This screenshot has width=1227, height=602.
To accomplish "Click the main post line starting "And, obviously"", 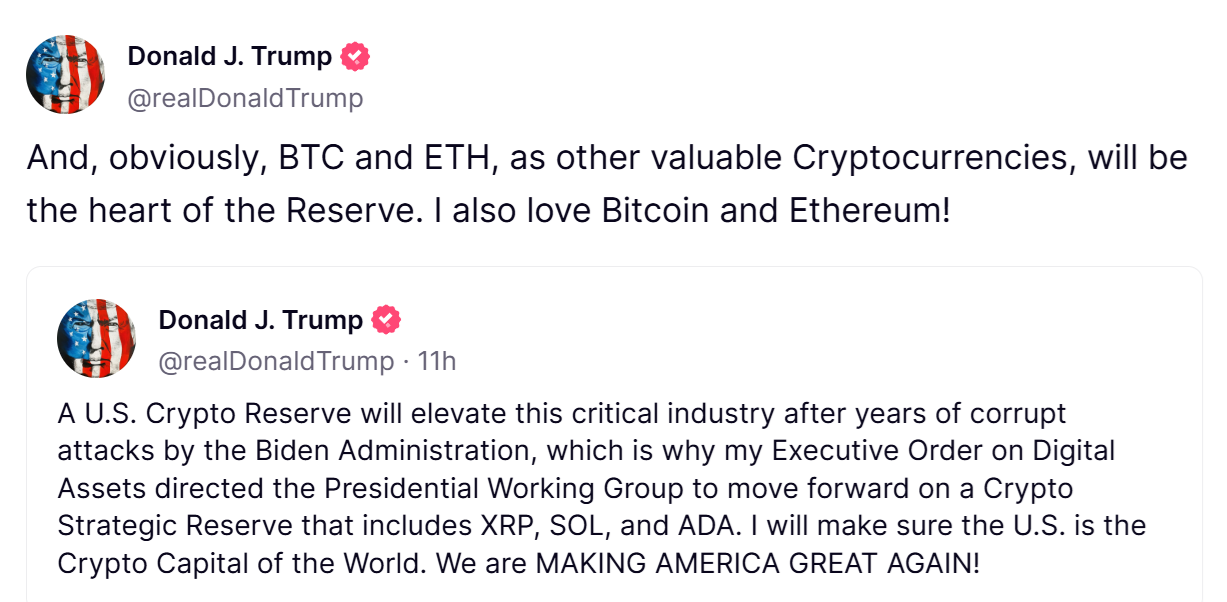I will [x=607, y=159].
